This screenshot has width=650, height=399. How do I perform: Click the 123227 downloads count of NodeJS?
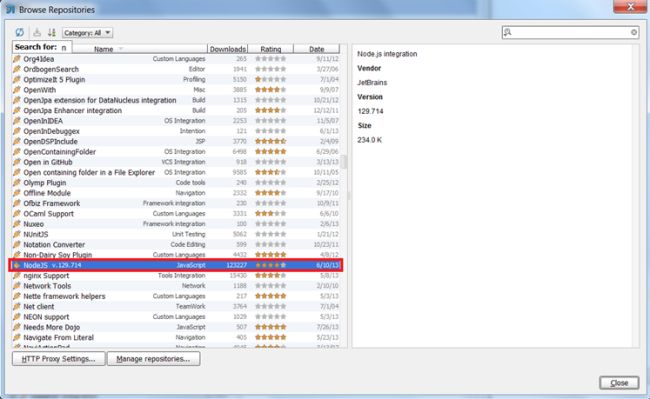click(237, 265)
